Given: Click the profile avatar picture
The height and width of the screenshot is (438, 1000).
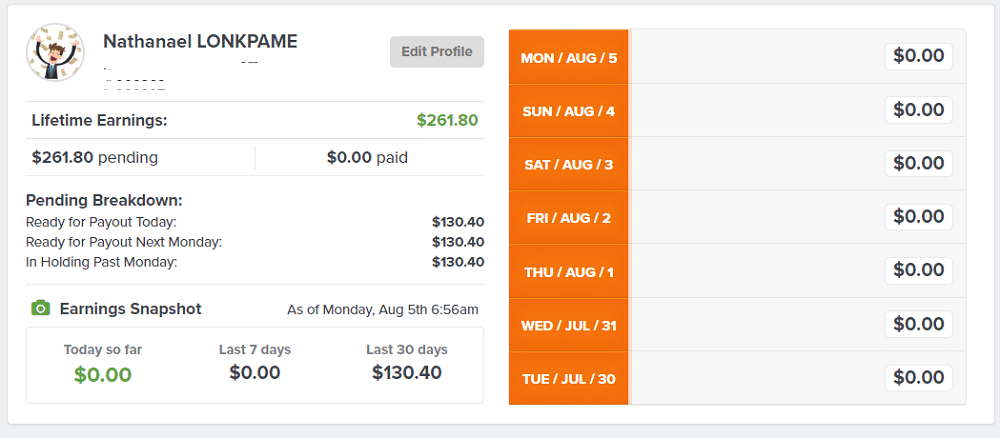Looking at the screenshot, I should pyautogui.click(x=55, y=52).
